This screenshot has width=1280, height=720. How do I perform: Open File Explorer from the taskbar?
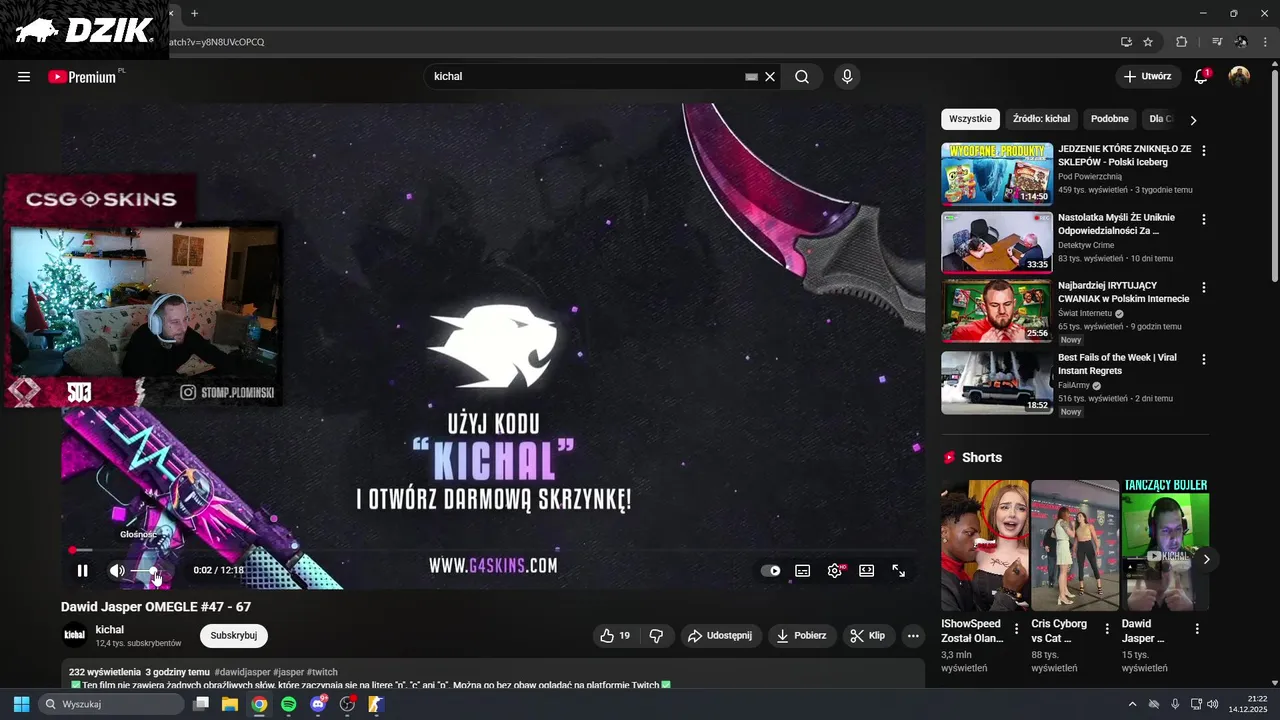click(x=230, y=704)
